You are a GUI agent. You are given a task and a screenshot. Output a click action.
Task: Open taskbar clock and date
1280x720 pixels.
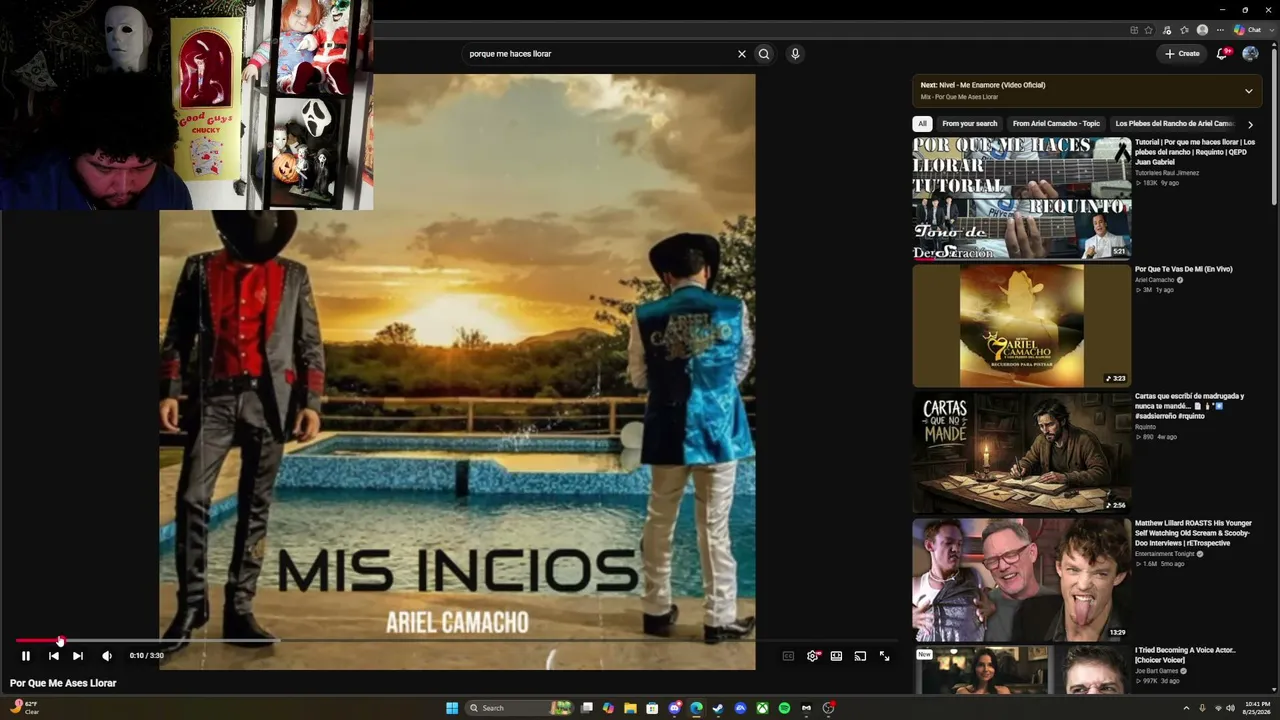pos(1257,708)
